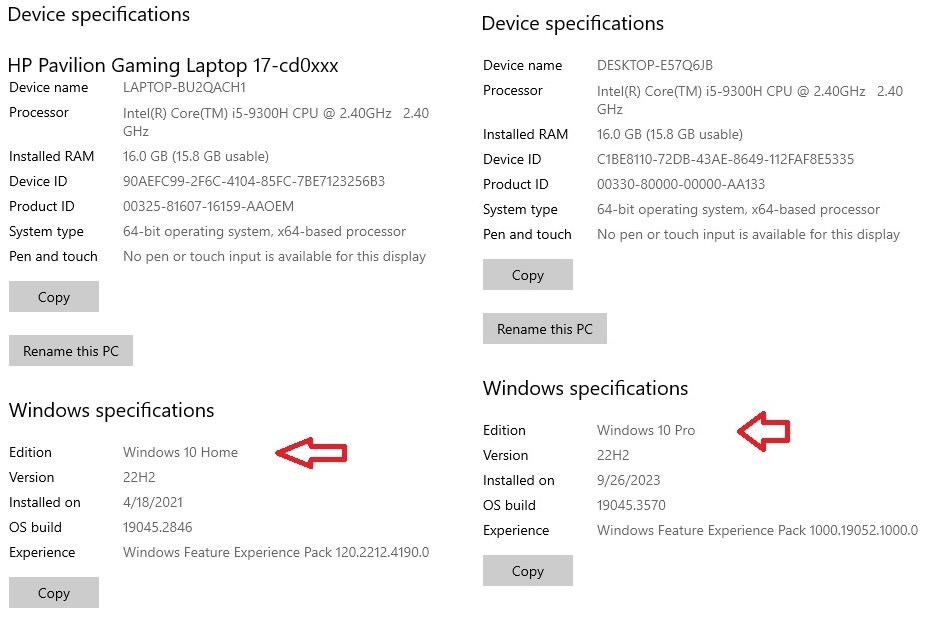Click the Windows 10 Pro edition value
The height and width of the screenshot is (618, 934).
(x=646, y=430)
